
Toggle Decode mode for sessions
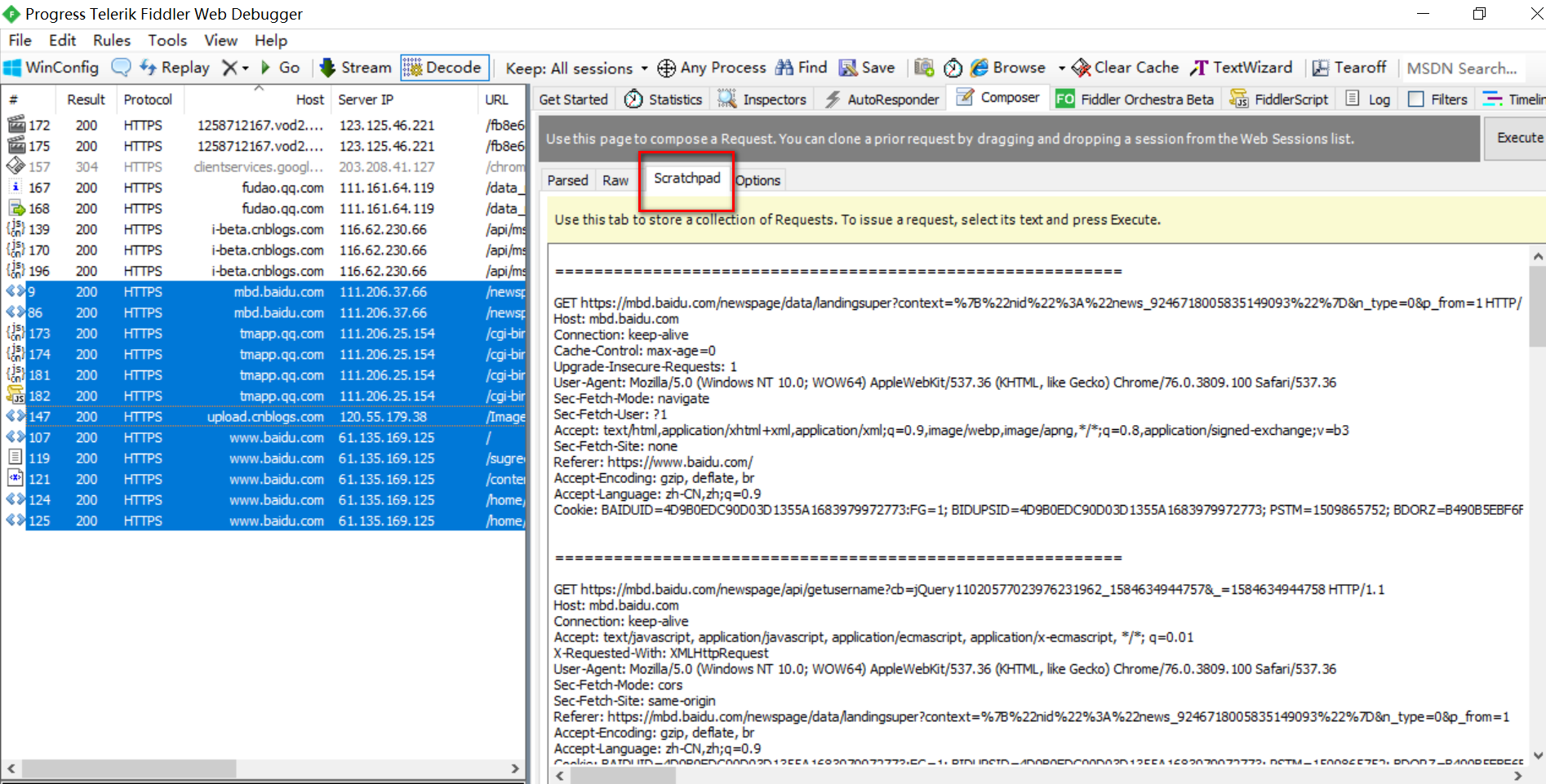443,68
